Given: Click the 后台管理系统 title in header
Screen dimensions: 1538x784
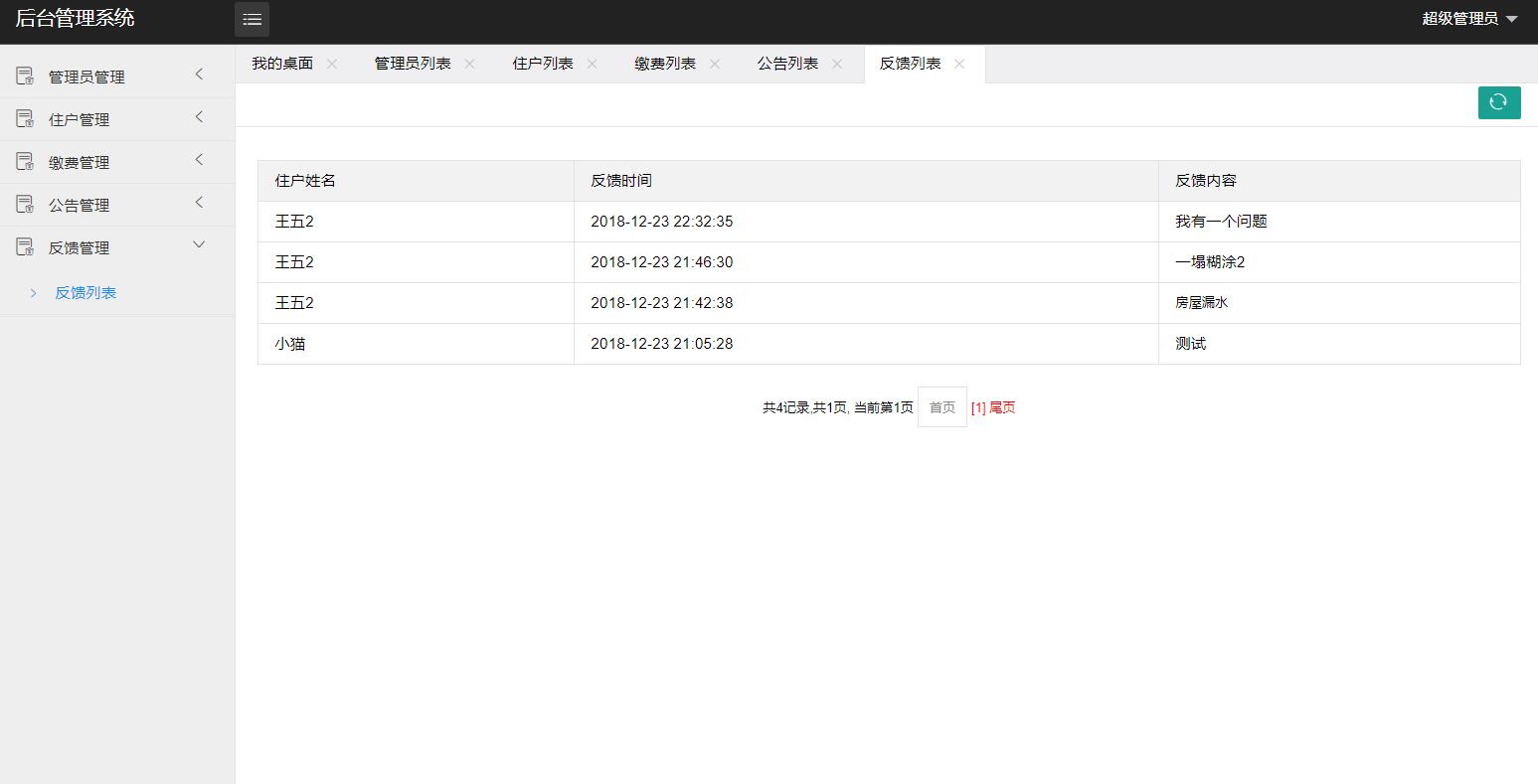Looking at the screenshot, I should point(75,19).
